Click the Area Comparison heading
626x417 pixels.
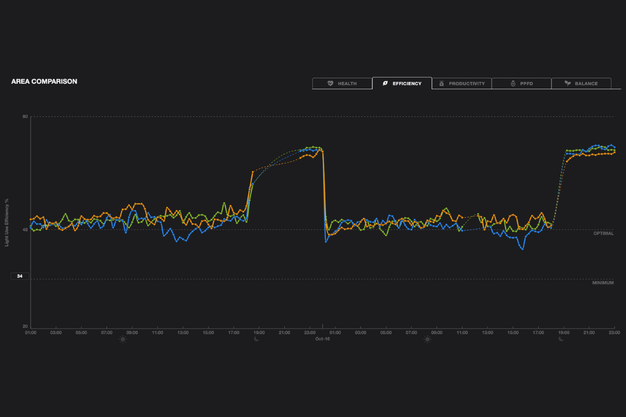44,81
